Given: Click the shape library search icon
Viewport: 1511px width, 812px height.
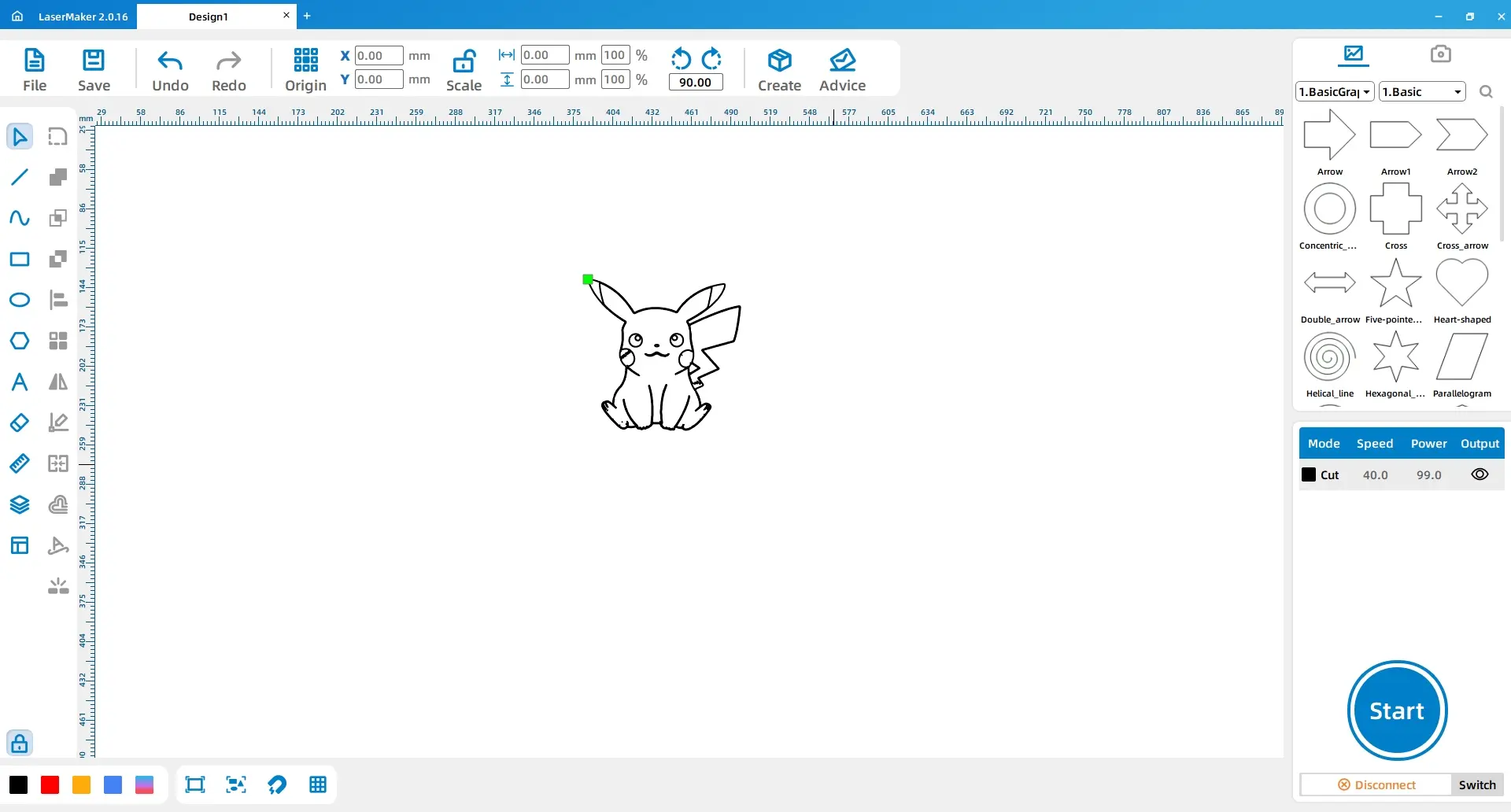Looking at the screenshot, I should (x=1486, y=92).
